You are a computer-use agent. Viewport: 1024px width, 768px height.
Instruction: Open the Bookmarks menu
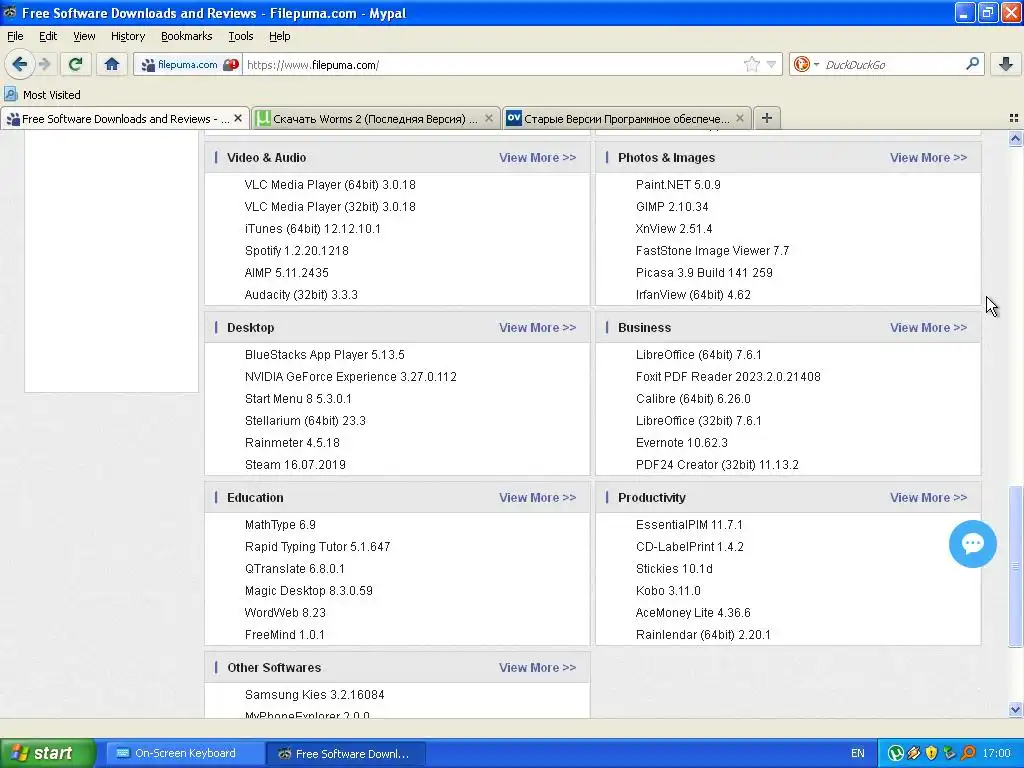186,36
